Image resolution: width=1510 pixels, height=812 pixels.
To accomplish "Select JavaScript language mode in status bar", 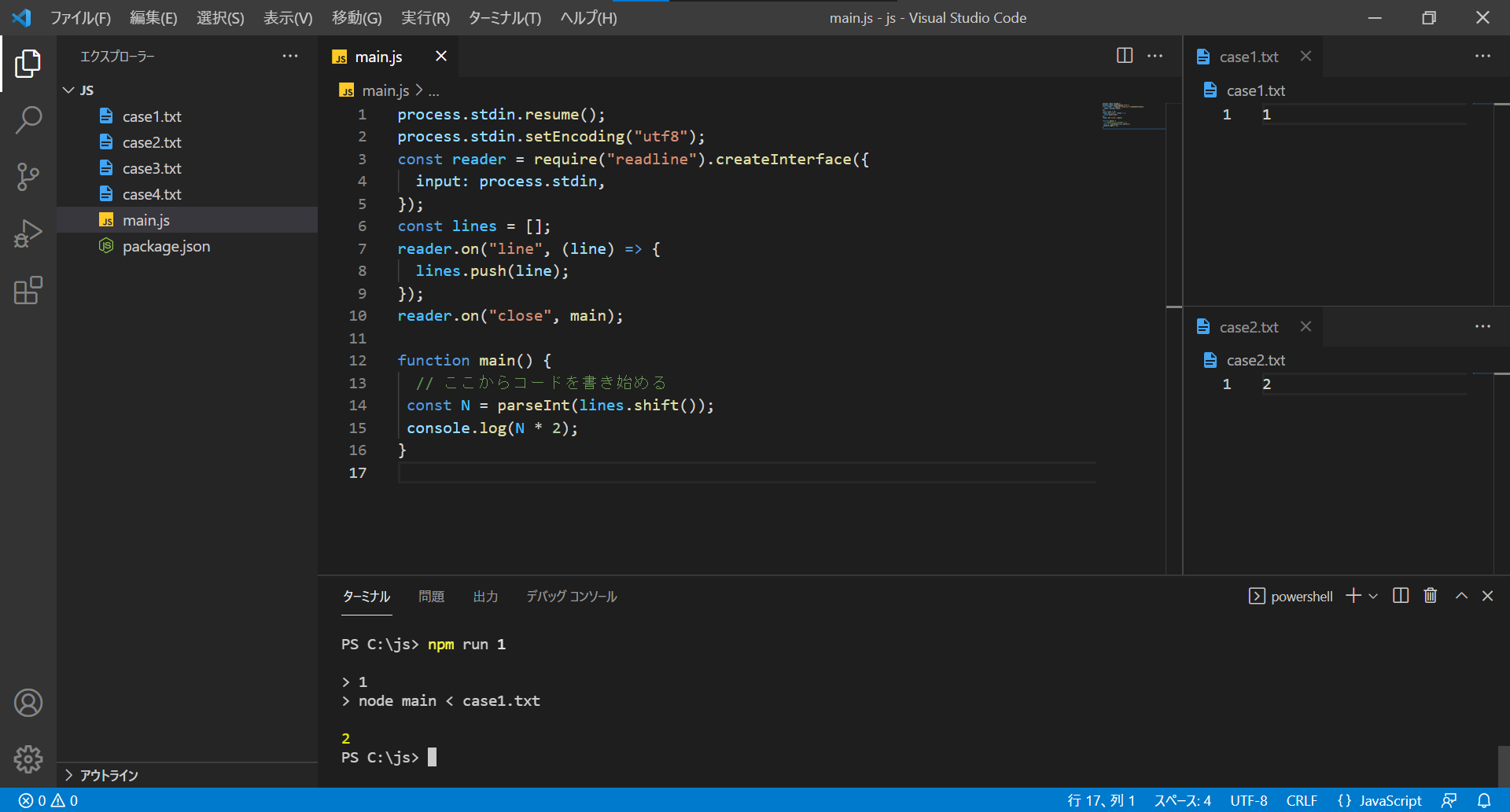I will 1380,800.
